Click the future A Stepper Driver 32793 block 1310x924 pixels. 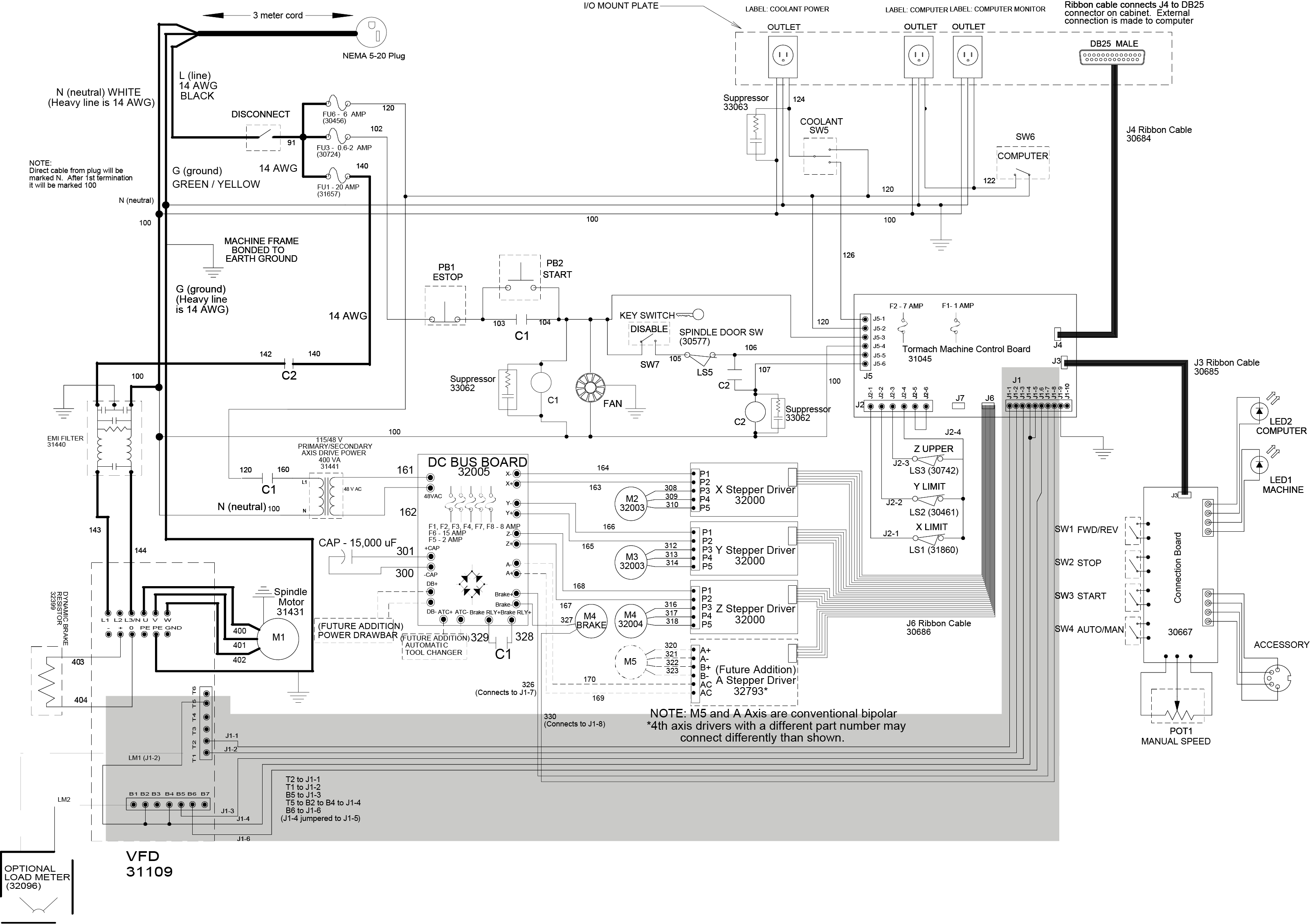744,673
